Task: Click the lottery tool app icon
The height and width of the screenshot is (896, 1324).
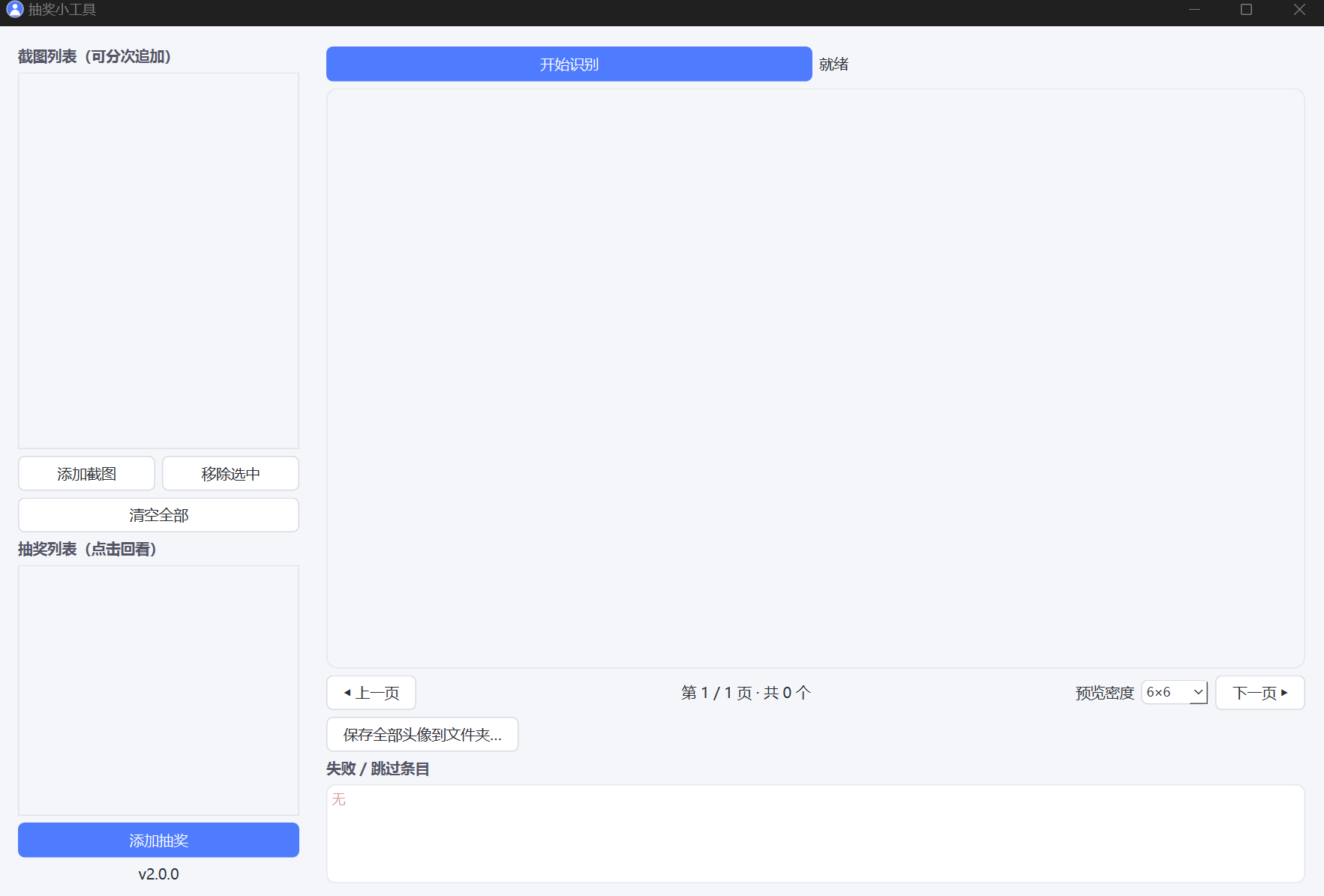Action: 14,10
